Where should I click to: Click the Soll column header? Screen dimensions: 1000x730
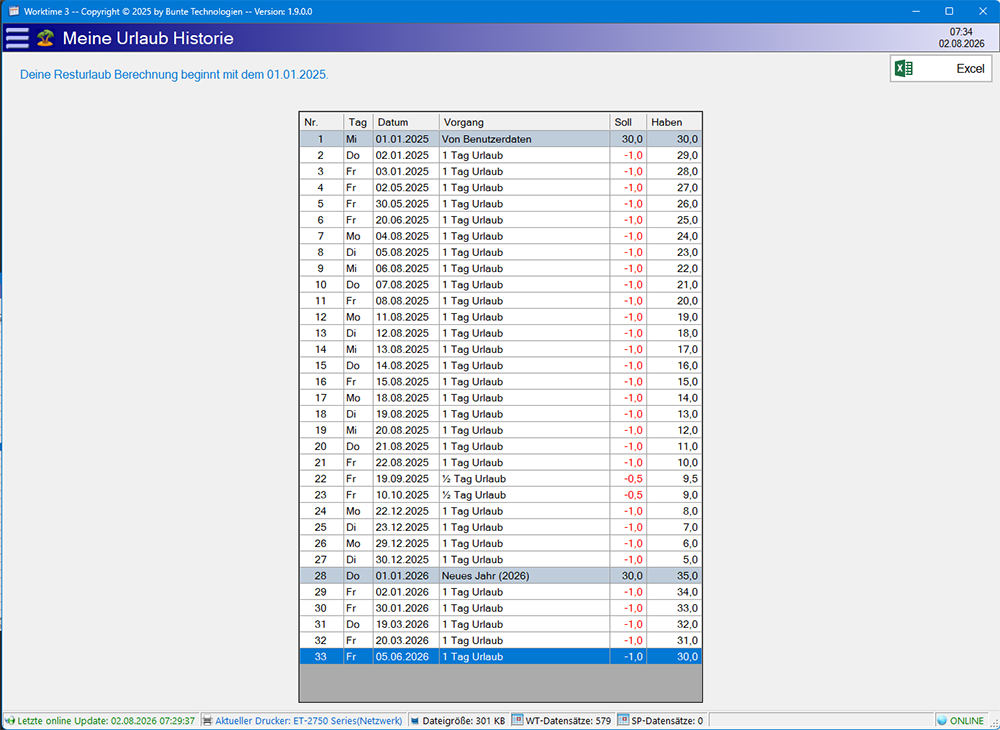click(x=628, y=122)
